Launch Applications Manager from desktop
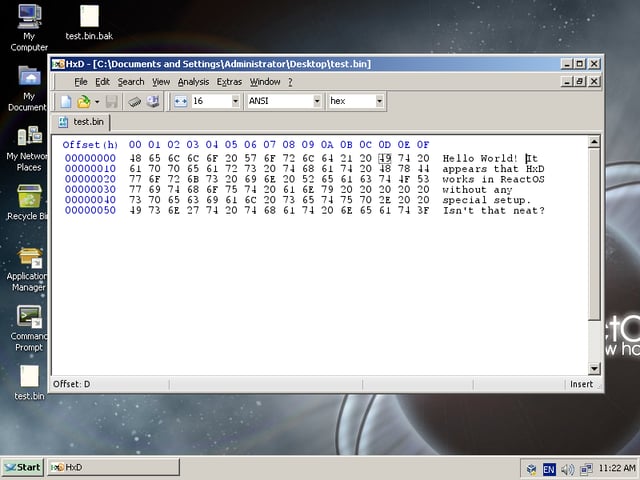 point(27,269)
